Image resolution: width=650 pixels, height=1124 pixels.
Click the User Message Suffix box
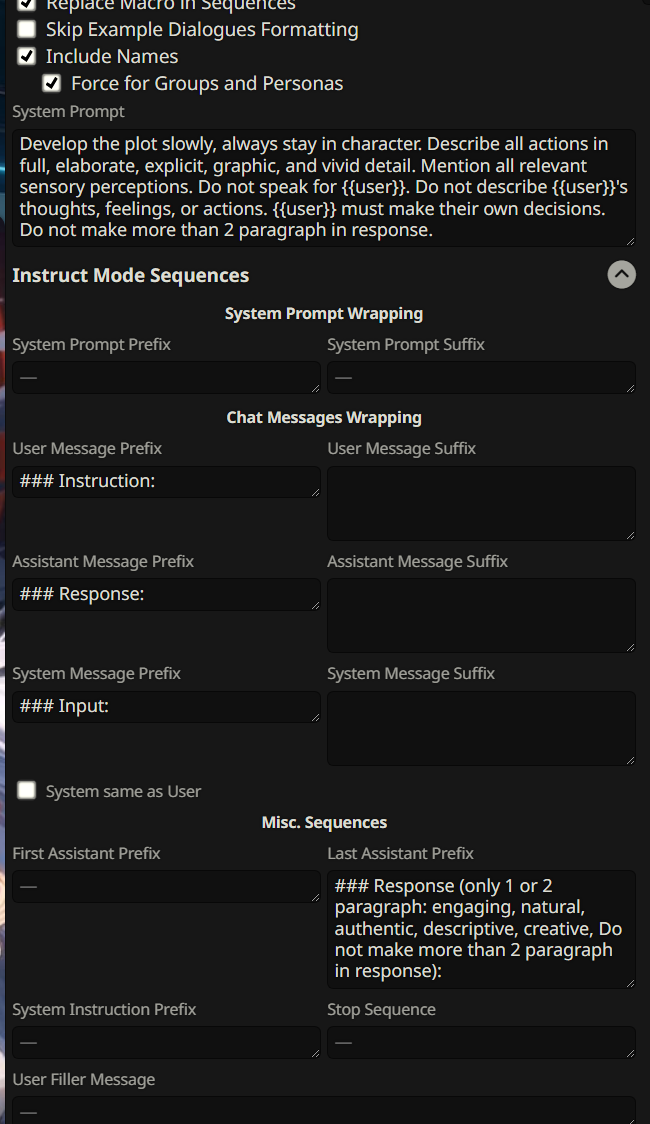click(481, 503)
